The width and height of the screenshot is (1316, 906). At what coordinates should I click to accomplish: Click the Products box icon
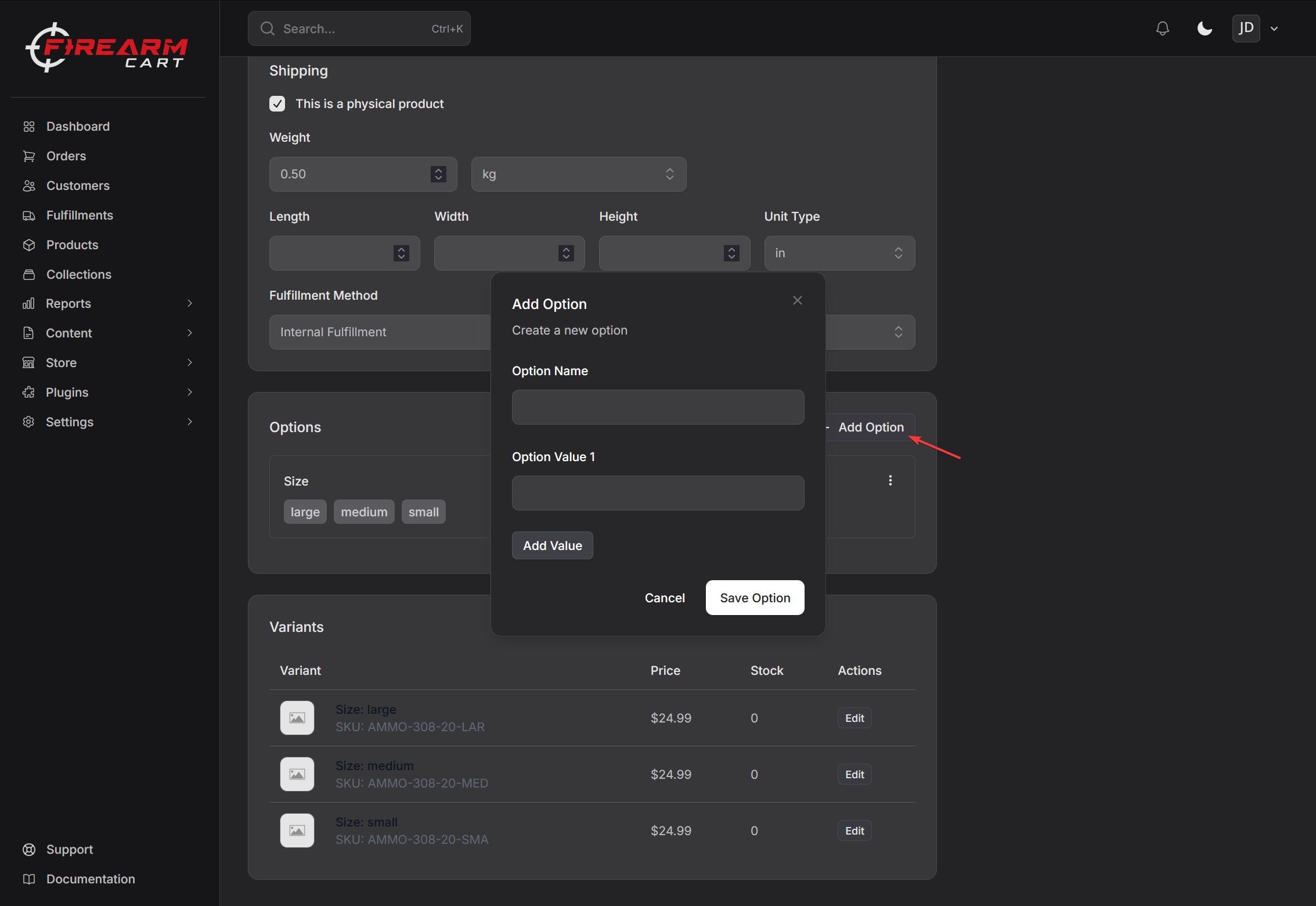coord(29,245)
